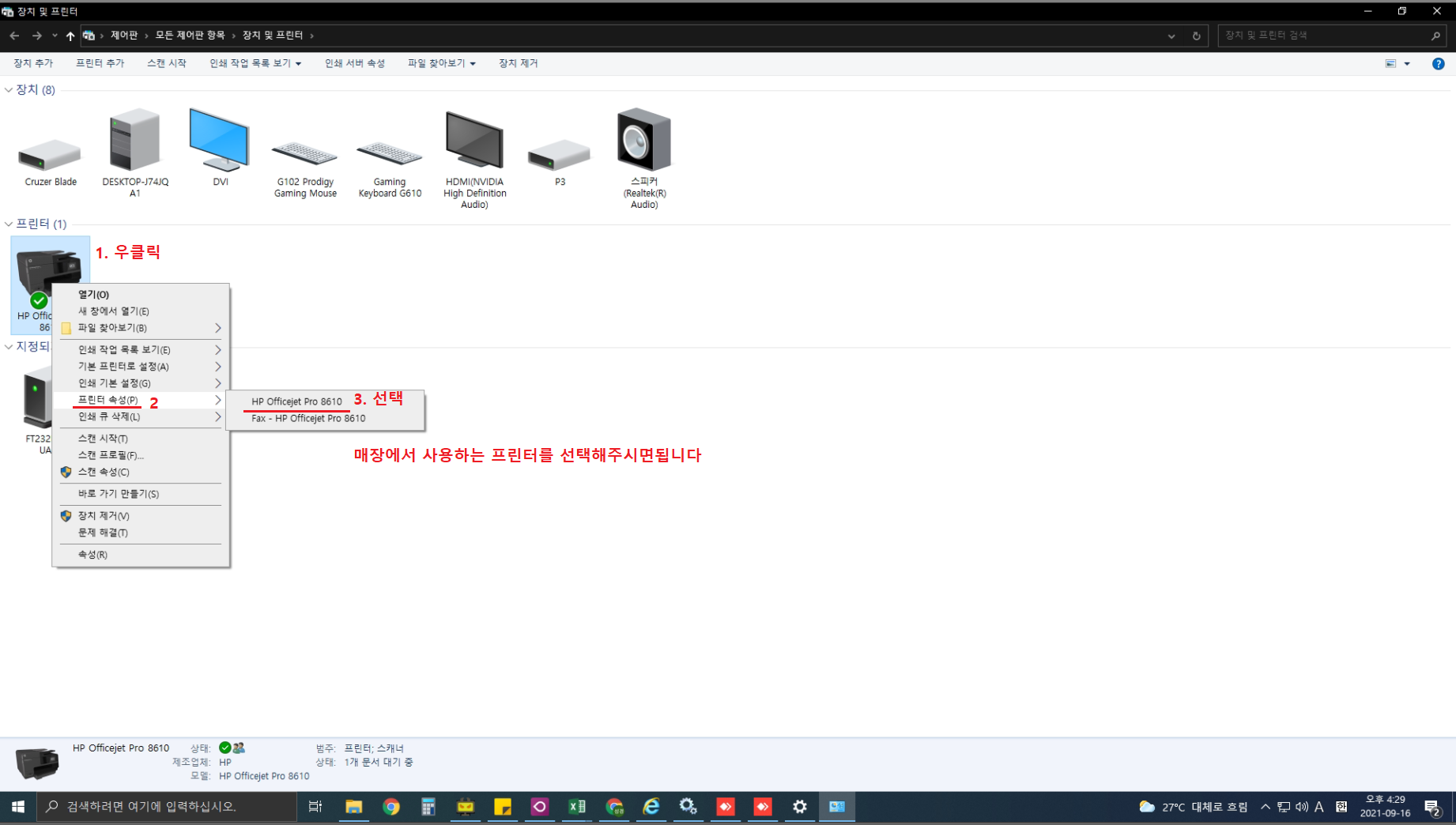Select the Gaming Keyboard G610 device
1456x825 pixels.
coord(390,153)
